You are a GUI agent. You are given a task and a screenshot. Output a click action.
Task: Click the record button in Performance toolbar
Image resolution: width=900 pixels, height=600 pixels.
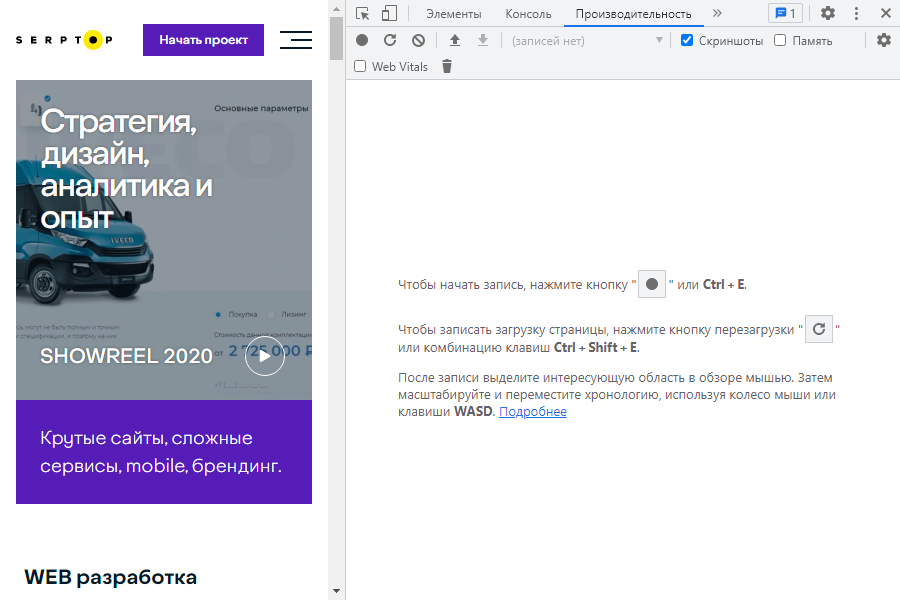pos(362,40)
